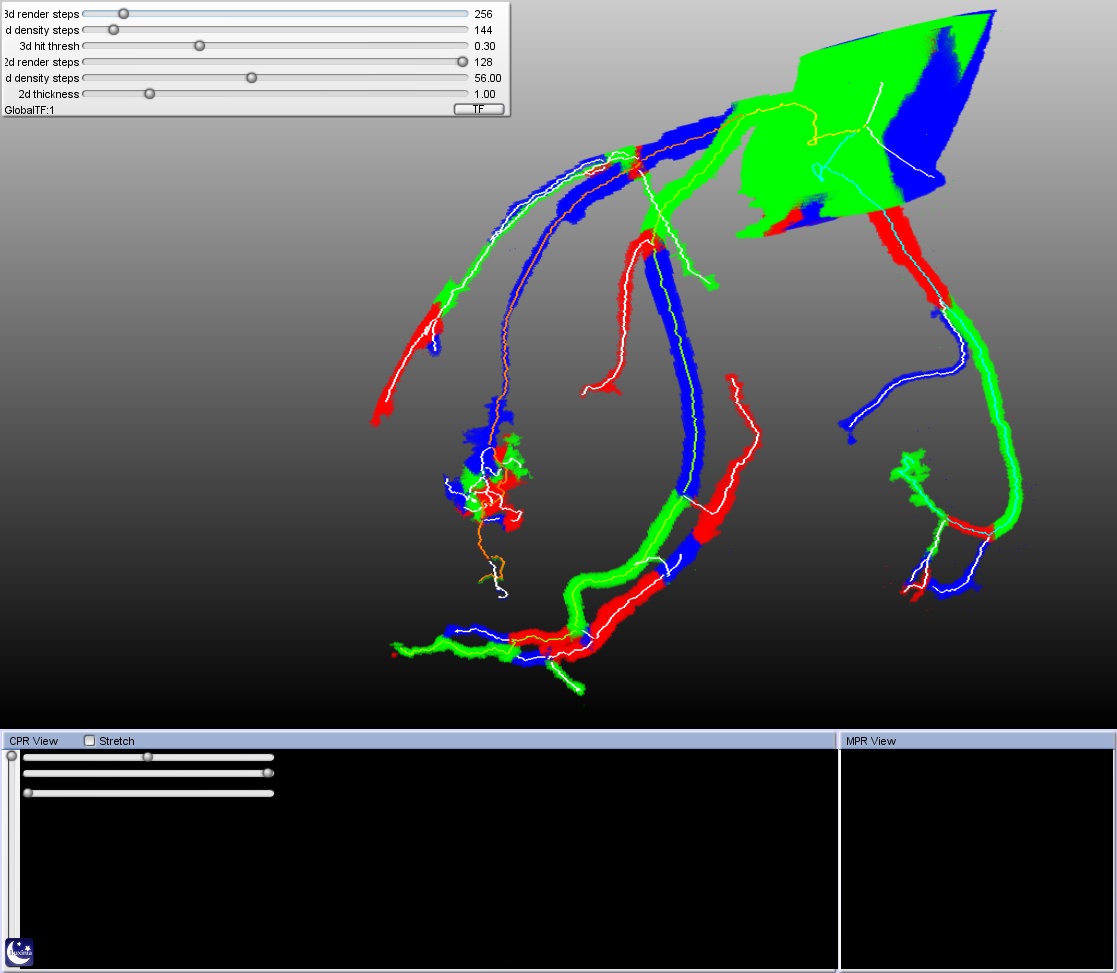This screenshot has height=973, width=1117.
Task: Click the GlobalTF:1 label
Action: 29,110
